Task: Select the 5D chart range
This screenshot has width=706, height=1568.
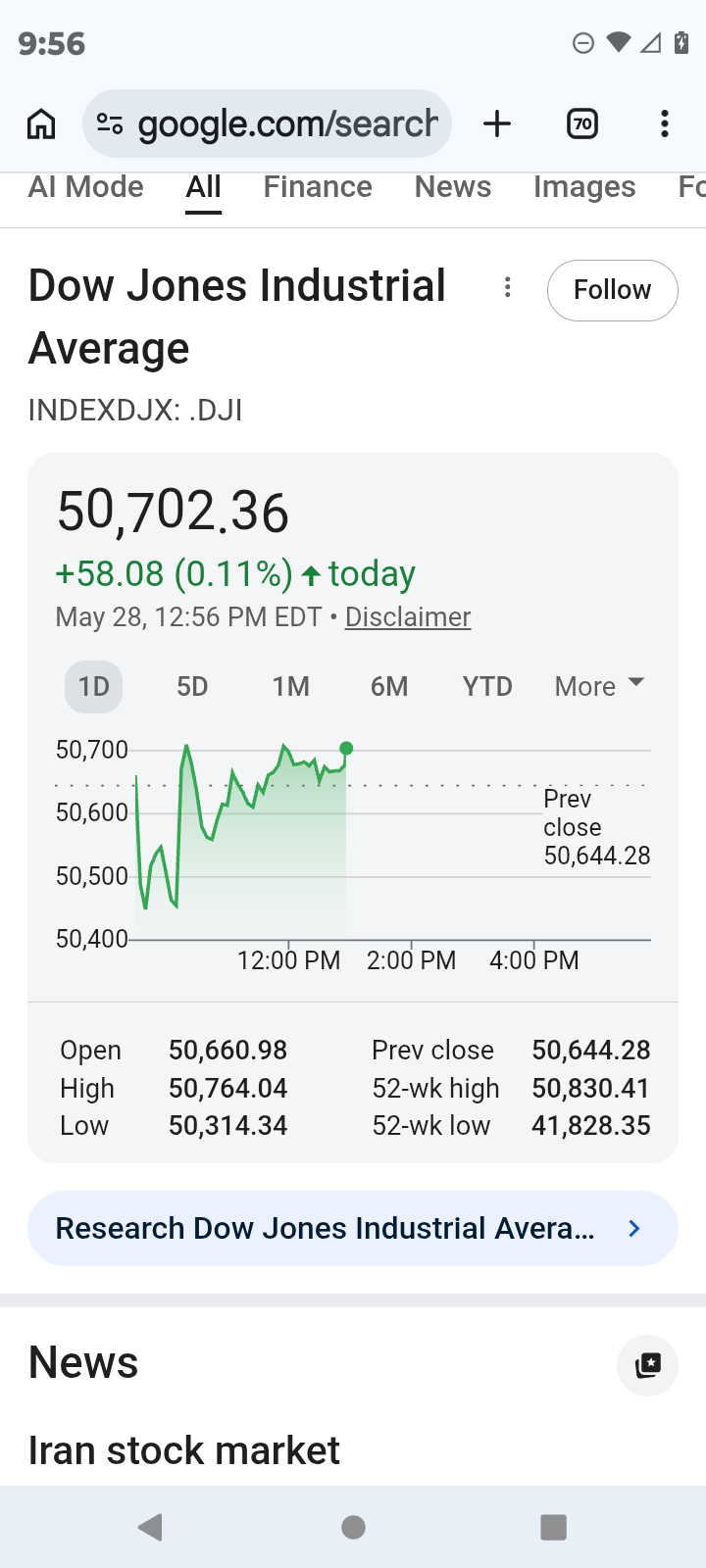Action: coord(192,687)
